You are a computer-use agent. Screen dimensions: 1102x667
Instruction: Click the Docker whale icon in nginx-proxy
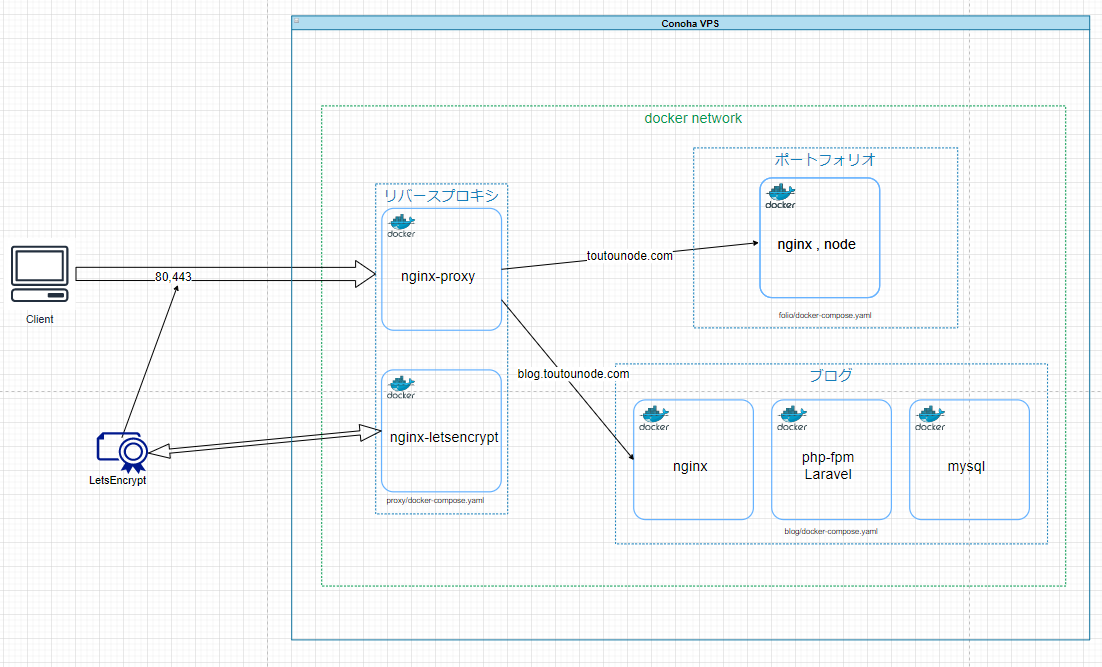401,224
